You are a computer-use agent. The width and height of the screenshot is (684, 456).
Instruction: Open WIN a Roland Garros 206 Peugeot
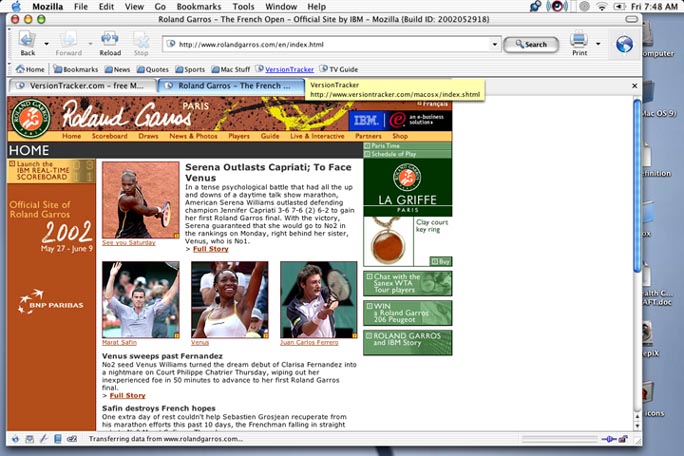pos(407,313)
